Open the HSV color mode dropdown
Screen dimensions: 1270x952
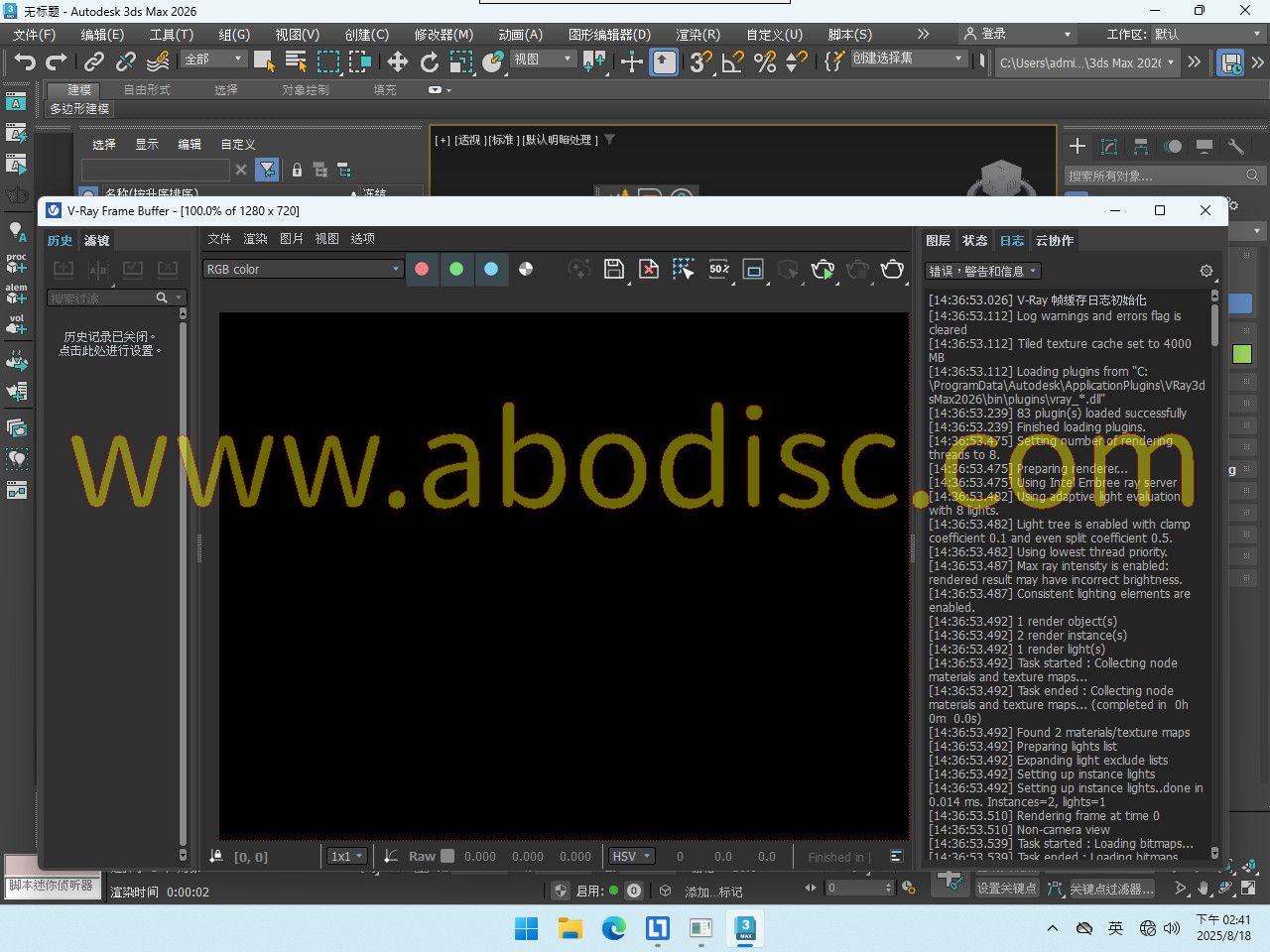631,856
